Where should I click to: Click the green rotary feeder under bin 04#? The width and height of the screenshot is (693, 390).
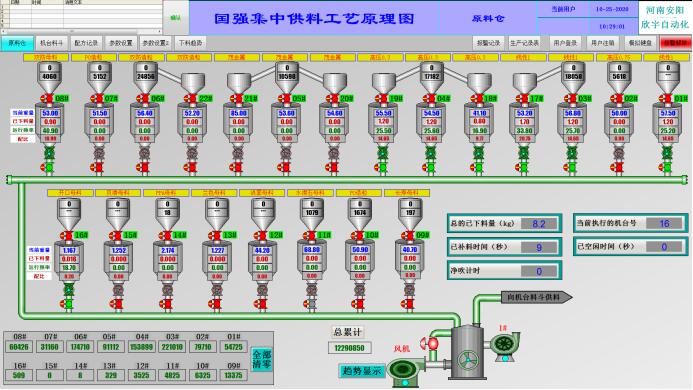[431, 153]
